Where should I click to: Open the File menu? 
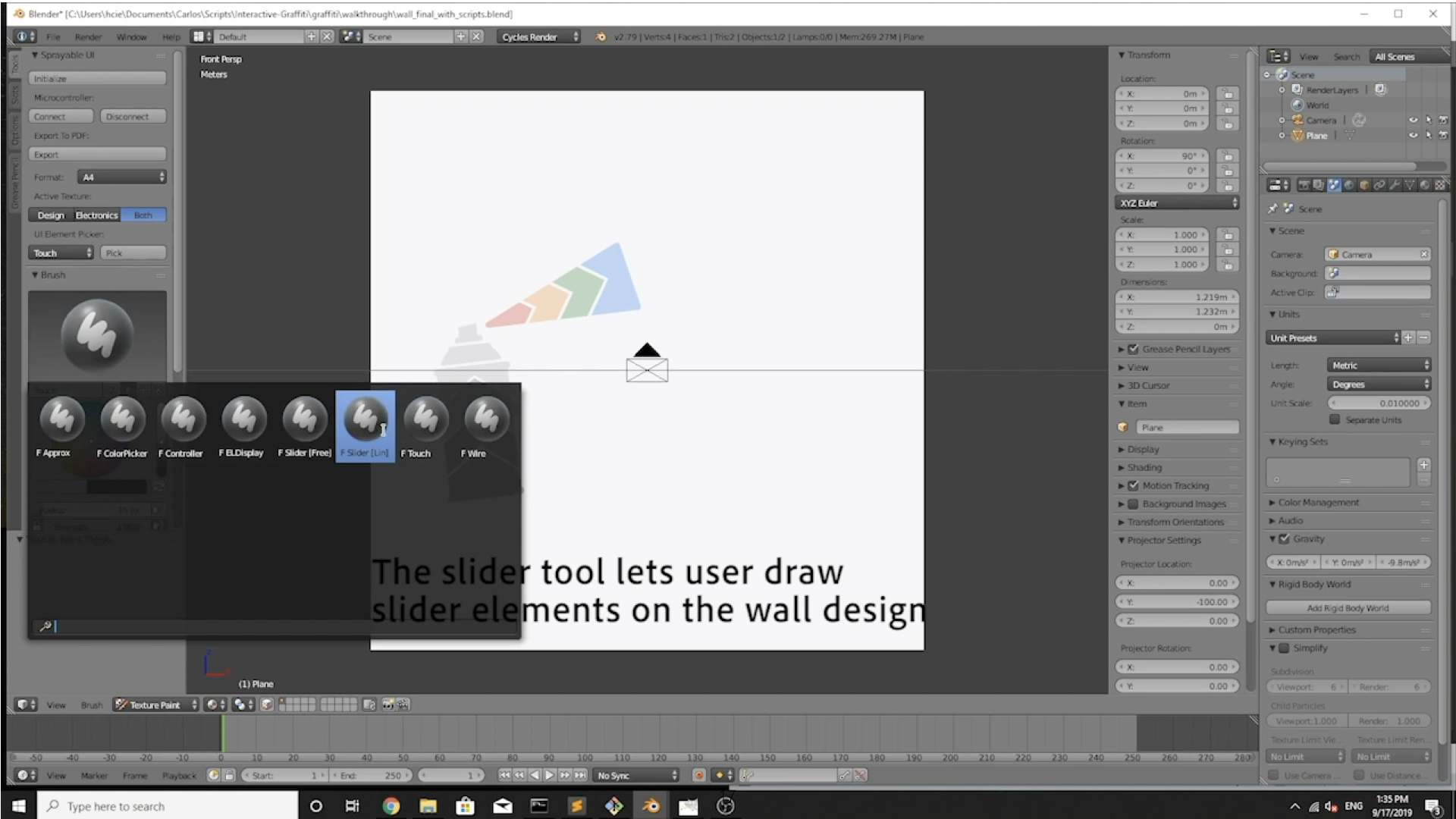(53, 36)
